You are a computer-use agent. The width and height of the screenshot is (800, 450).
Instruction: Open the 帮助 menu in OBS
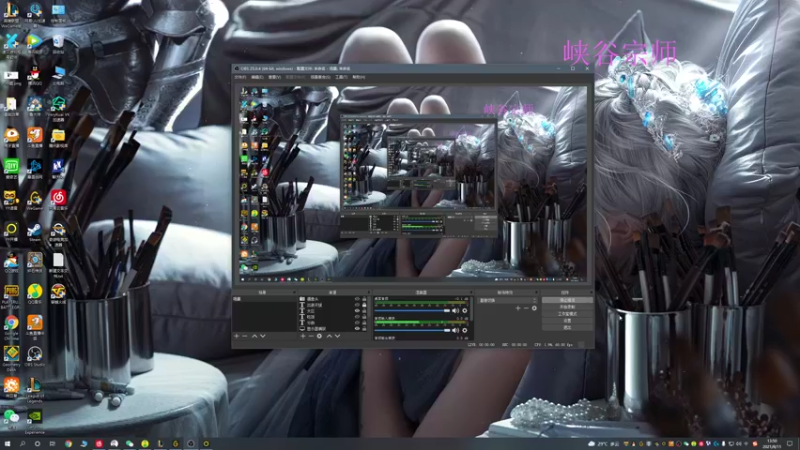tap(359, 77)
